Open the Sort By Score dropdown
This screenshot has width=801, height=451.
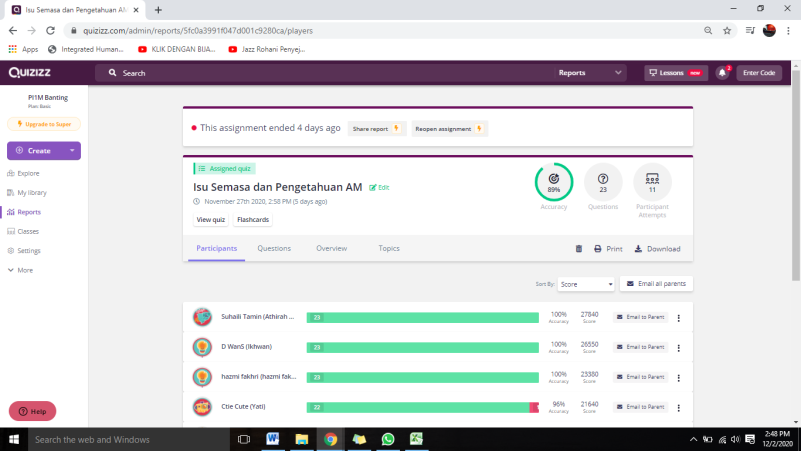[586, 284]
